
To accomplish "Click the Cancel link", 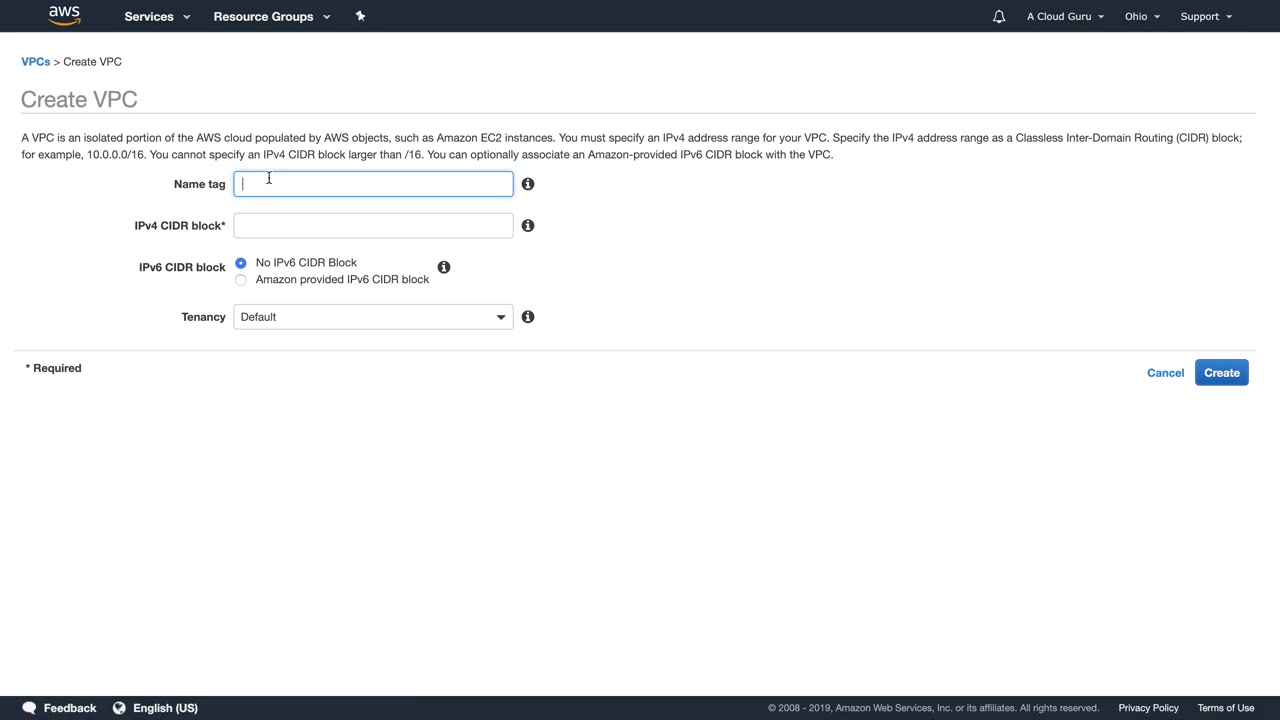I will click(1165, 373).
